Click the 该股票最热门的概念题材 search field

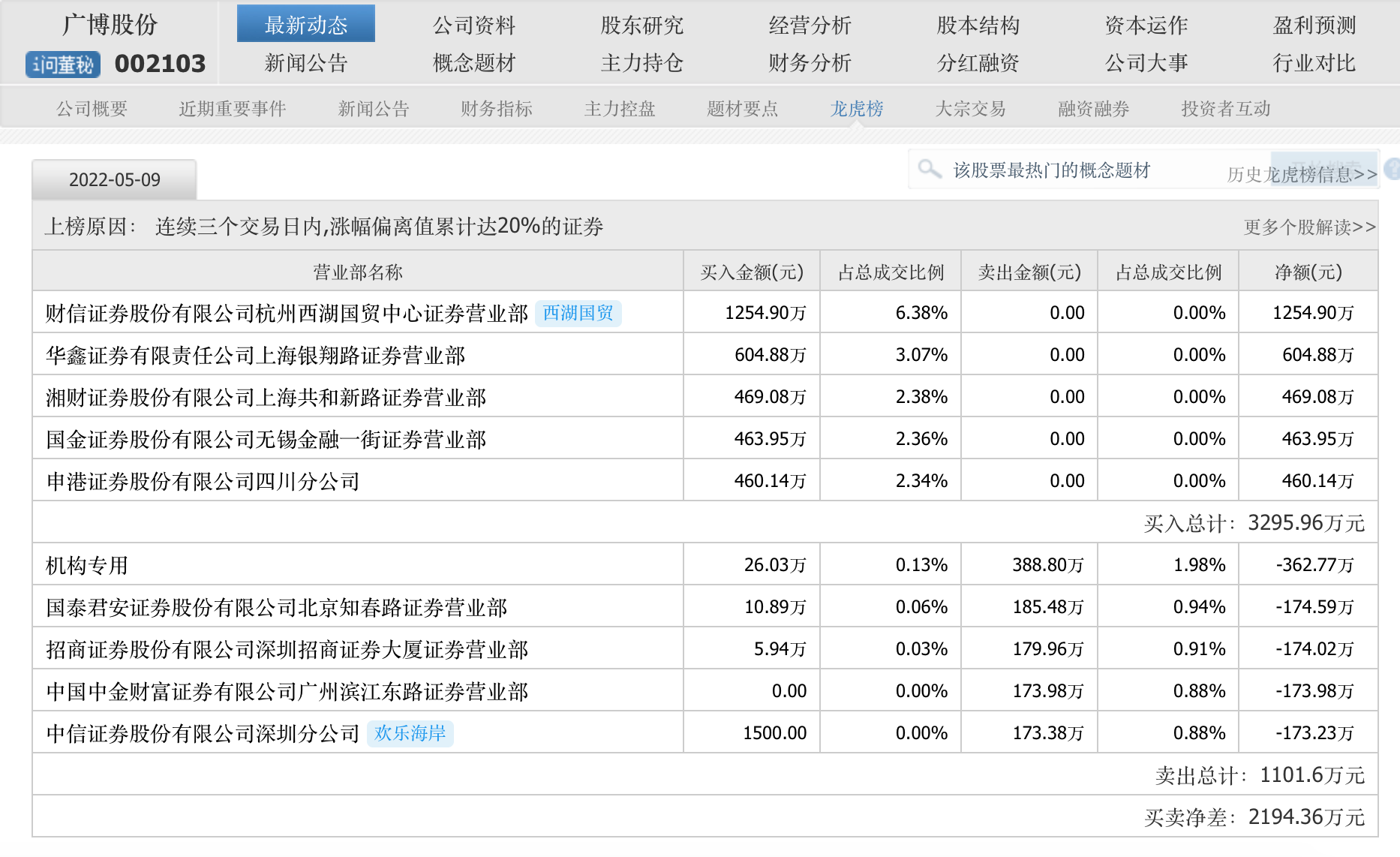(1050, 170)
